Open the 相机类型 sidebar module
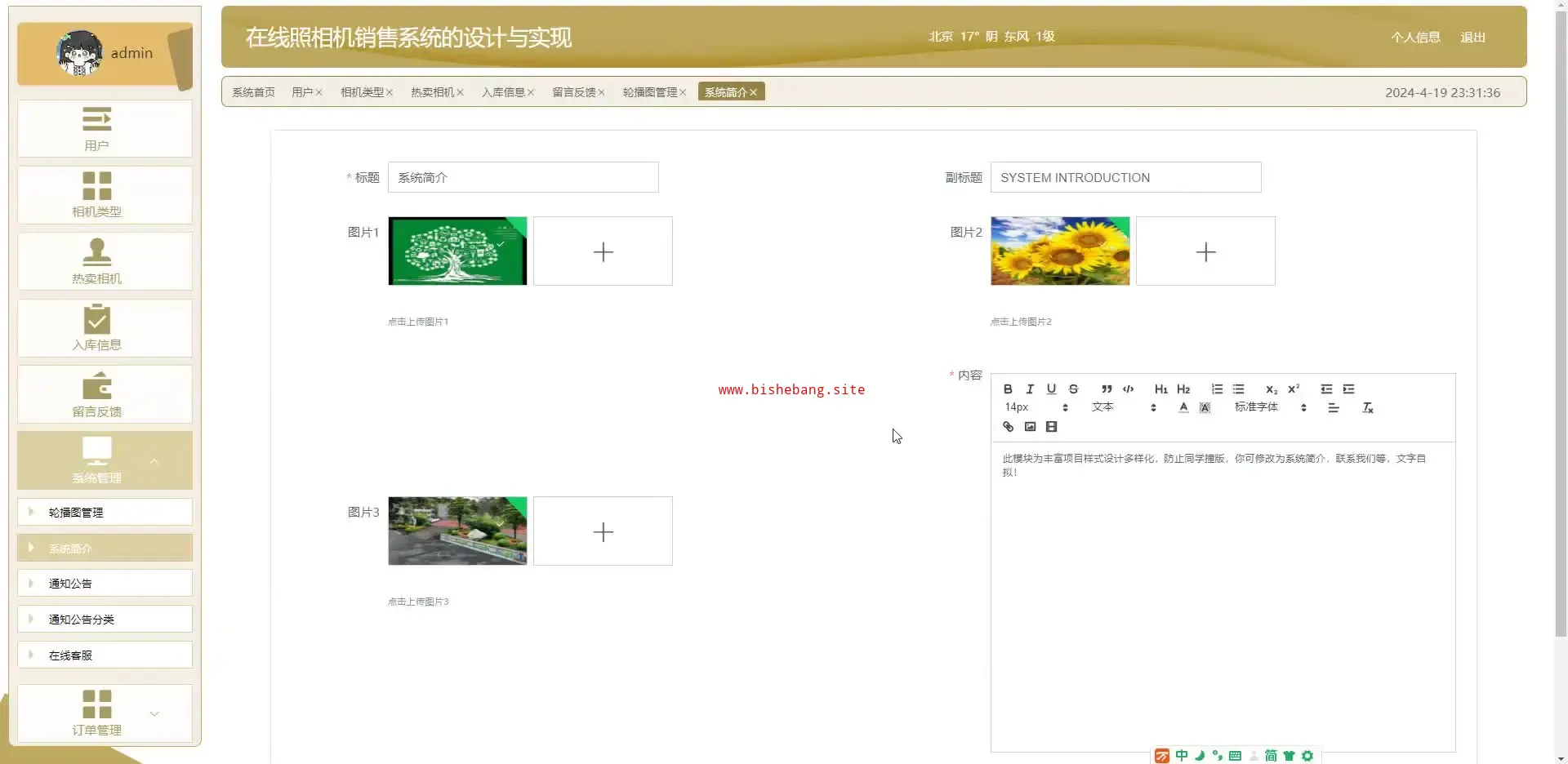Screen dimensions: 1568x764 [105, 195]
